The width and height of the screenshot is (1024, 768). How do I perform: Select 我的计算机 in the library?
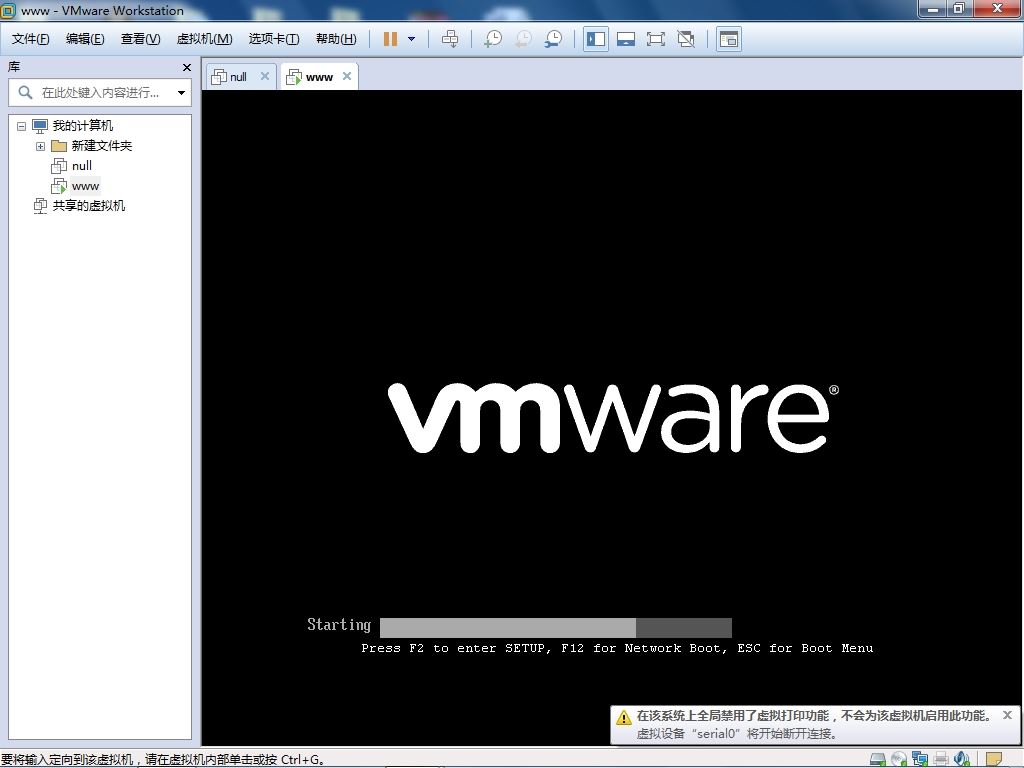pos(82,125)
